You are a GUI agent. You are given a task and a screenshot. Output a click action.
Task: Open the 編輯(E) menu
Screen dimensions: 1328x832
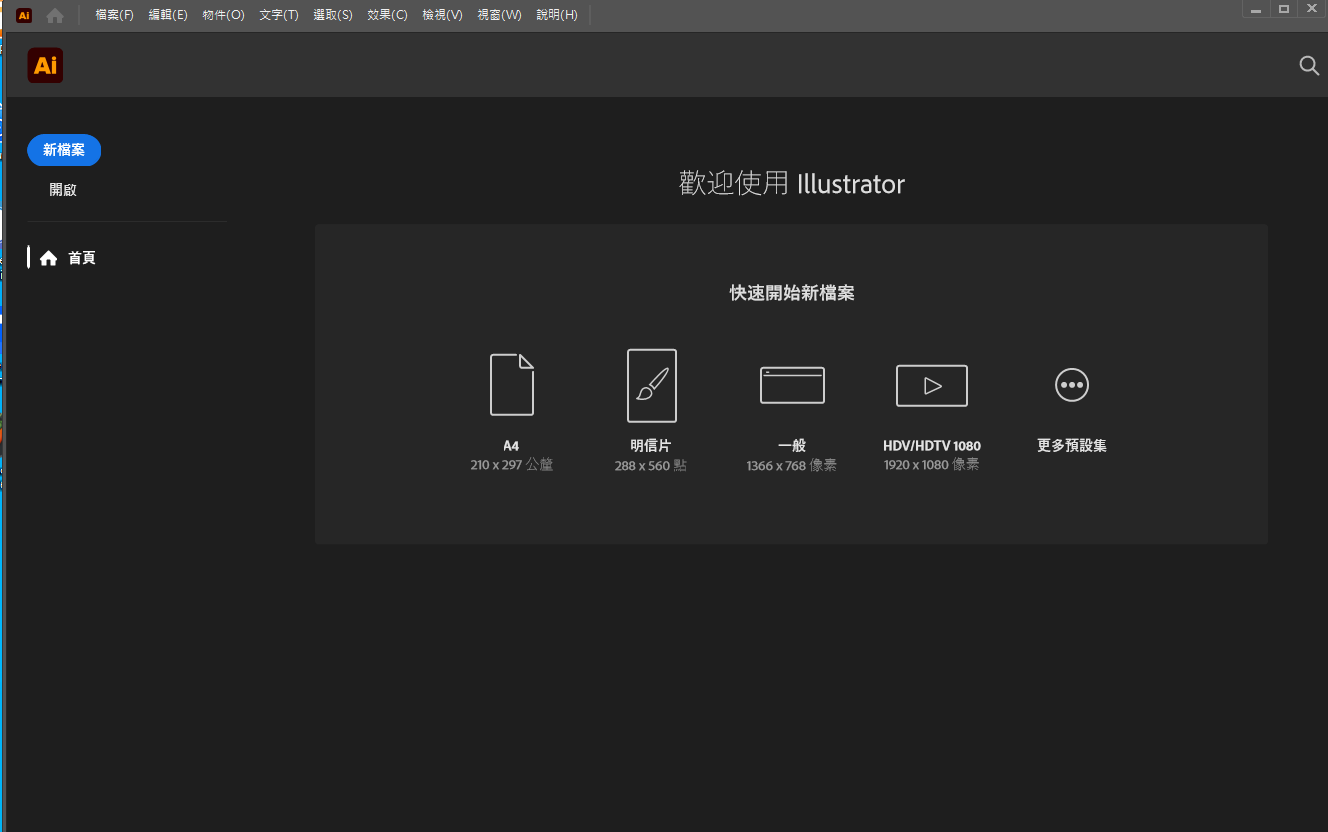(168, 15)
